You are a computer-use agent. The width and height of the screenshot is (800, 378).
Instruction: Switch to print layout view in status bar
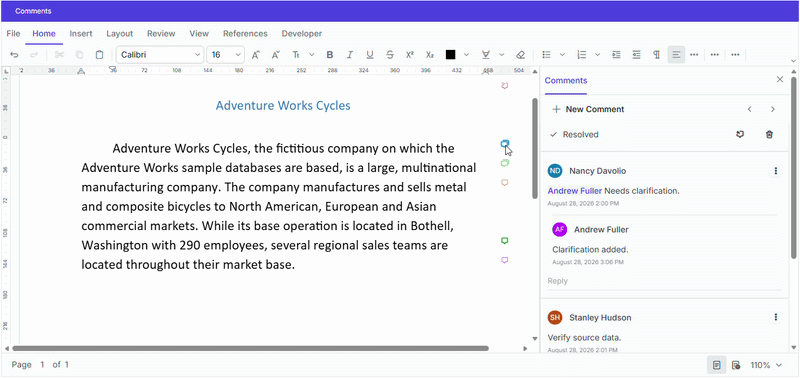pos(716,365)
